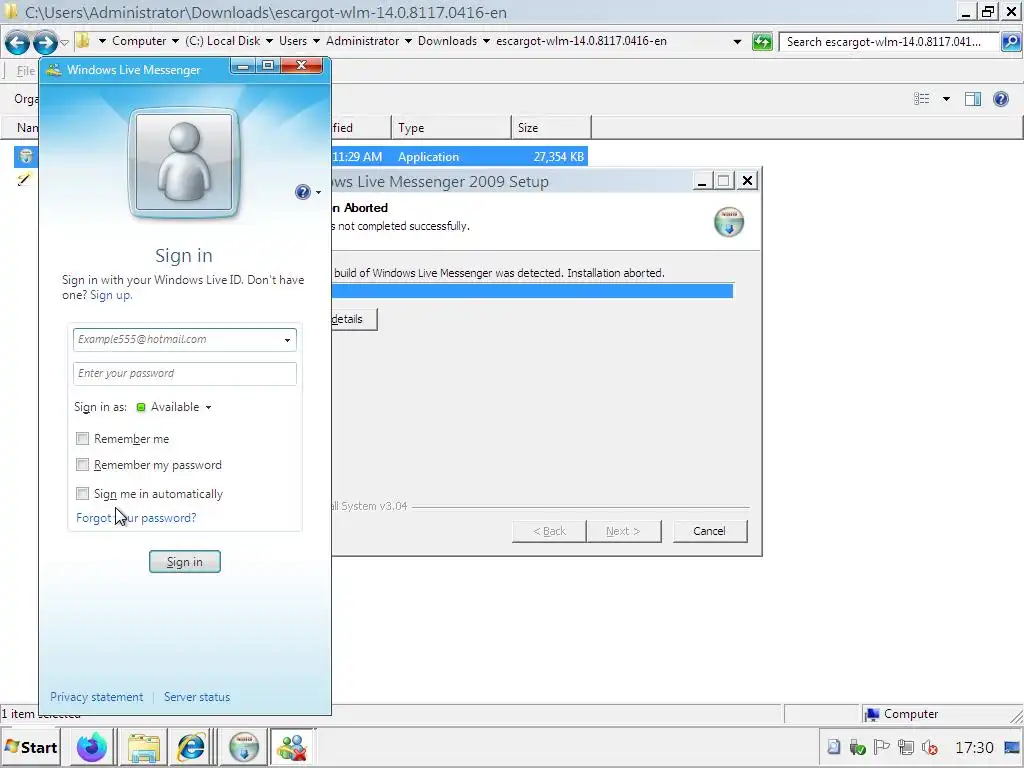Image resolution: width=1024 pixels, height=768 pixels.
Task: Click Cancel in the Setup window
Action: [709, 531]
